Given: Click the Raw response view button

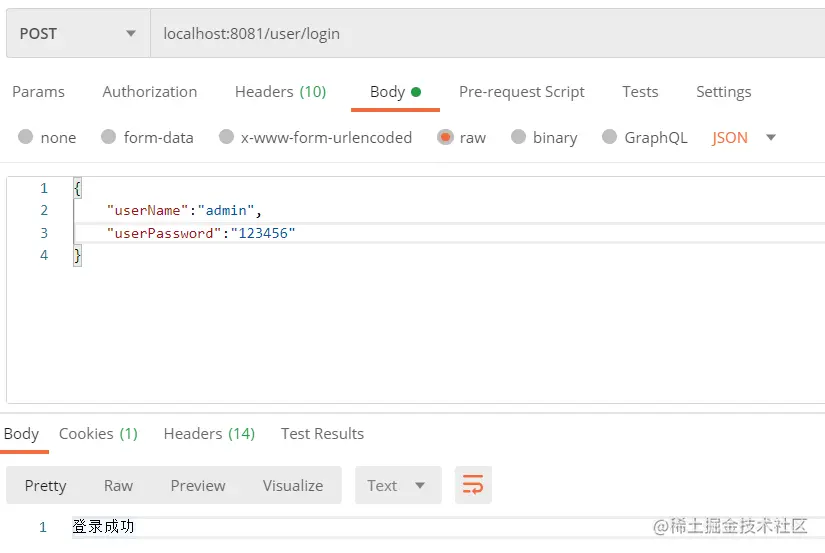Looking at the screenshot, I should (118, 486).
